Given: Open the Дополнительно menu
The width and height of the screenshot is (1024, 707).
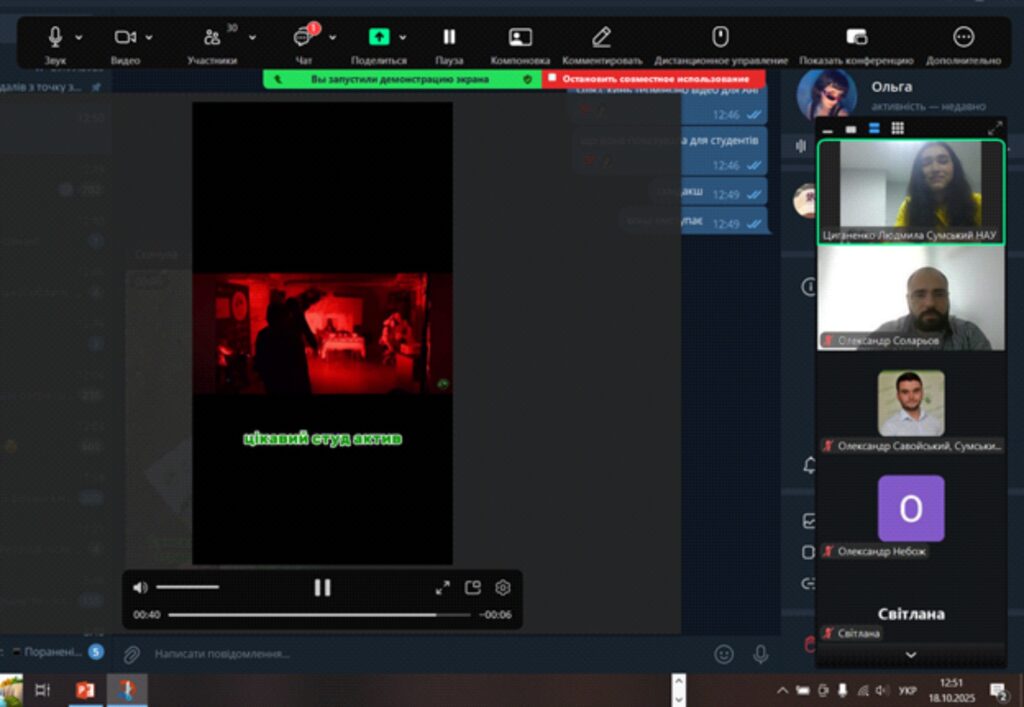Looking at the screenshot, I should (963, 38).
